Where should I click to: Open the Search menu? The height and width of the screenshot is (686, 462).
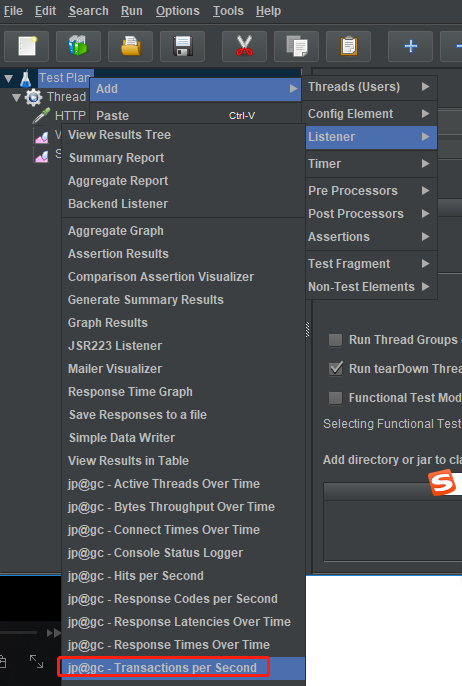[x=88, y=11]
